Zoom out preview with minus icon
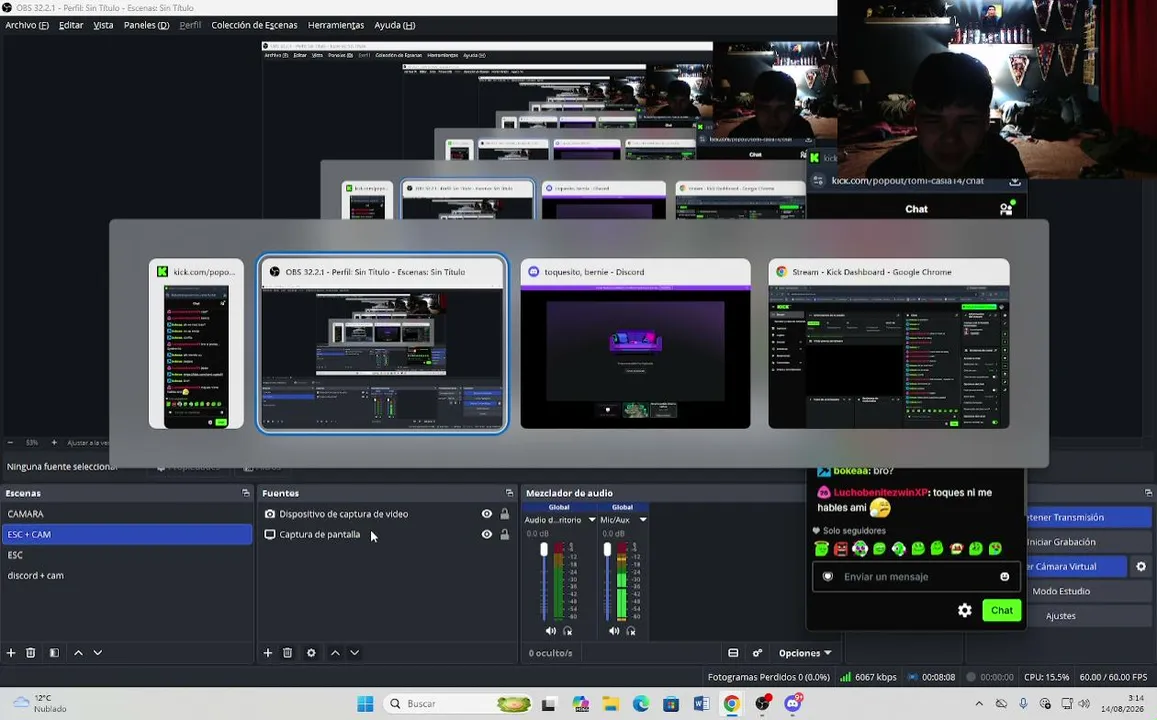1157x720 pixels. (10, 443)
